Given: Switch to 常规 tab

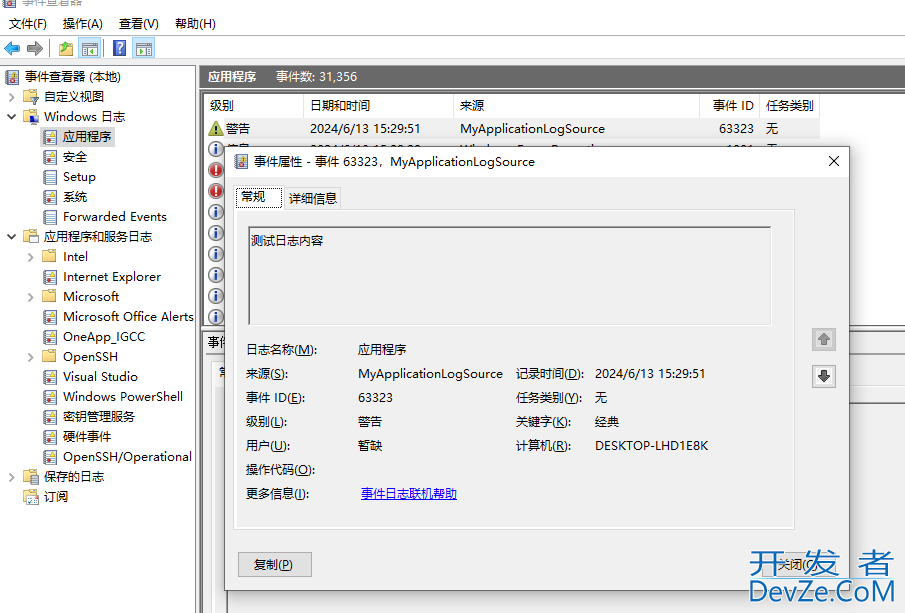Looking at the screenshot, I should (259, 197).
